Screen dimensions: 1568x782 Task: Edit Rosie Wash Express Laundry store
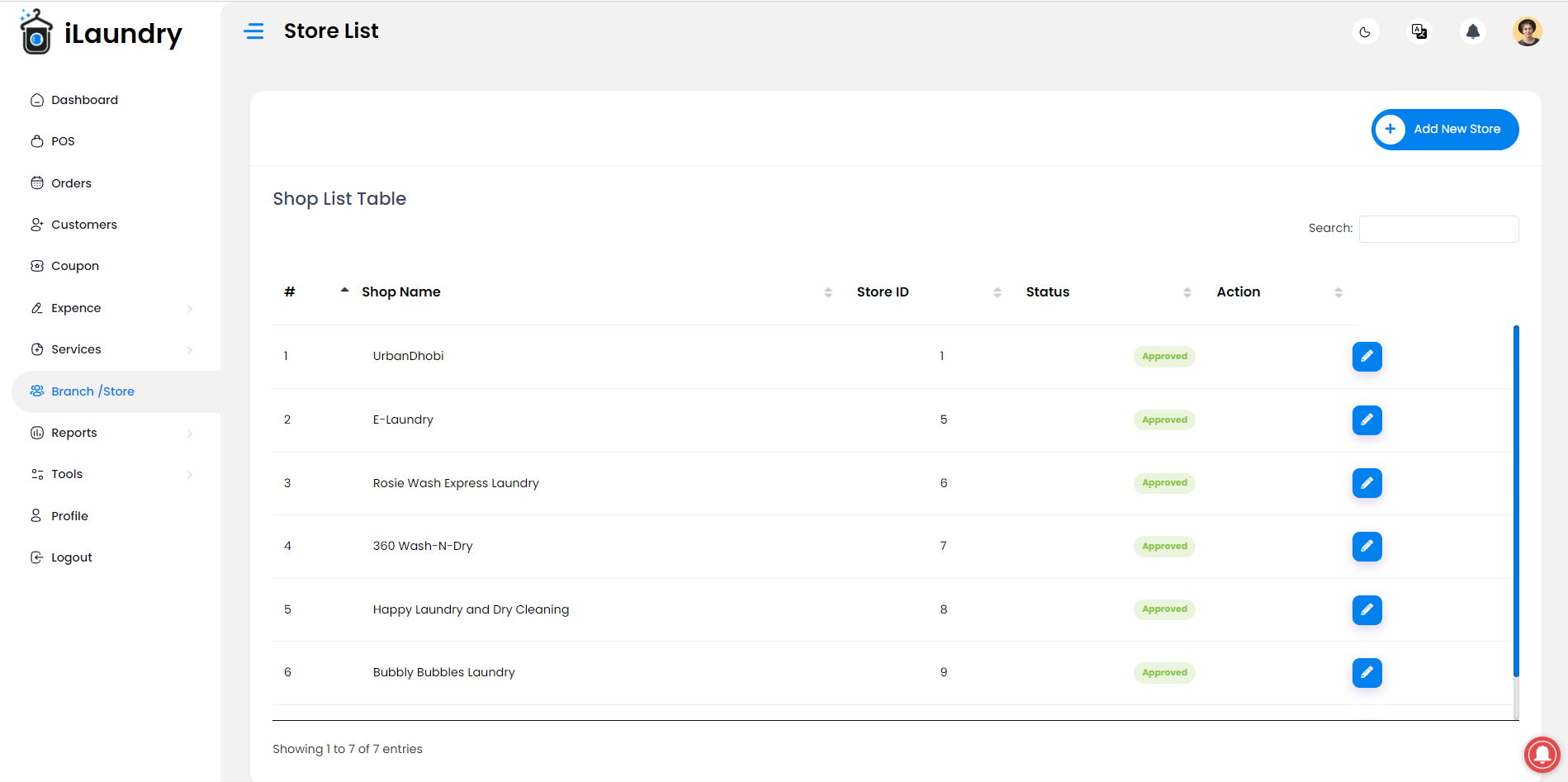pos(1367,483)
